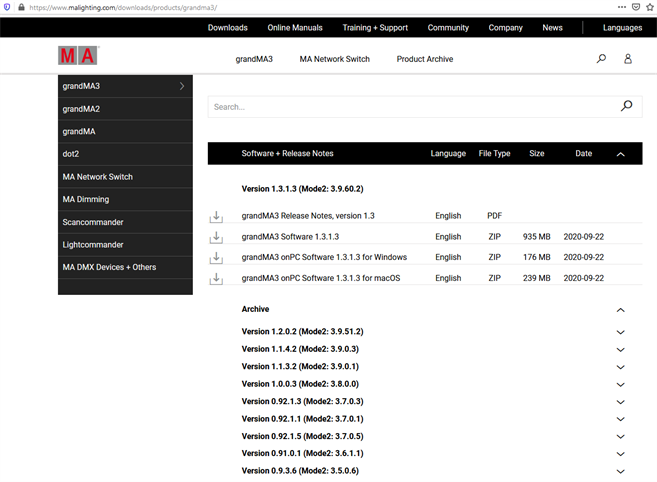Go to MA Network Switch sidebar item
Image resolution: width=657 pixels, height=482 pixels.
97,177
